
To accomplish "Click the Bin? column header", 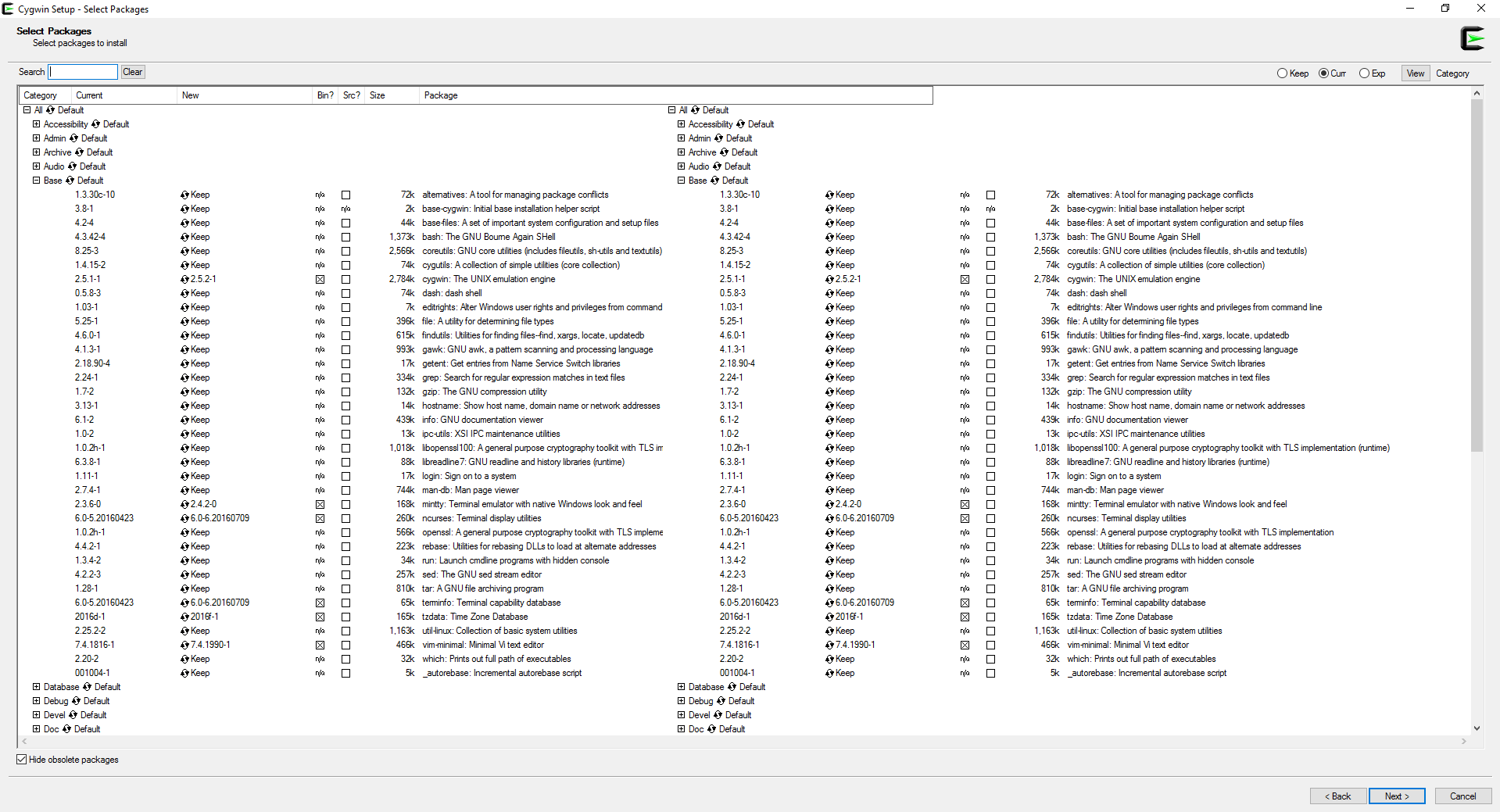I will point(325,95).
